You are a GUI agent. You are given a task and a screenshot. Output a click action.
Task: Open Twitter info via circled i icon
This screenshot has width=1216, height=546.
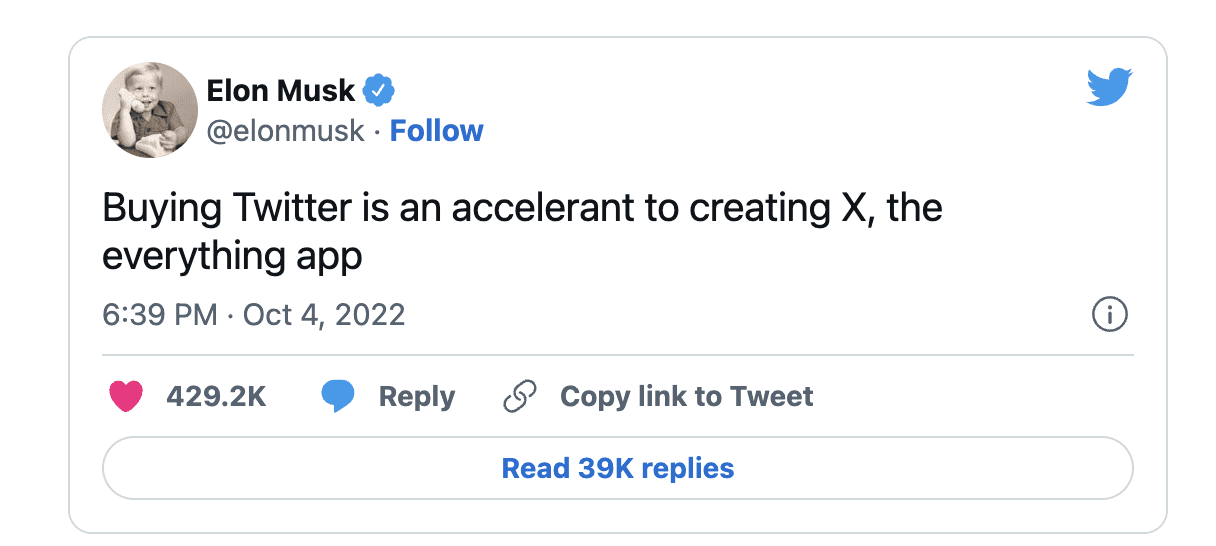pos(1109,315)
